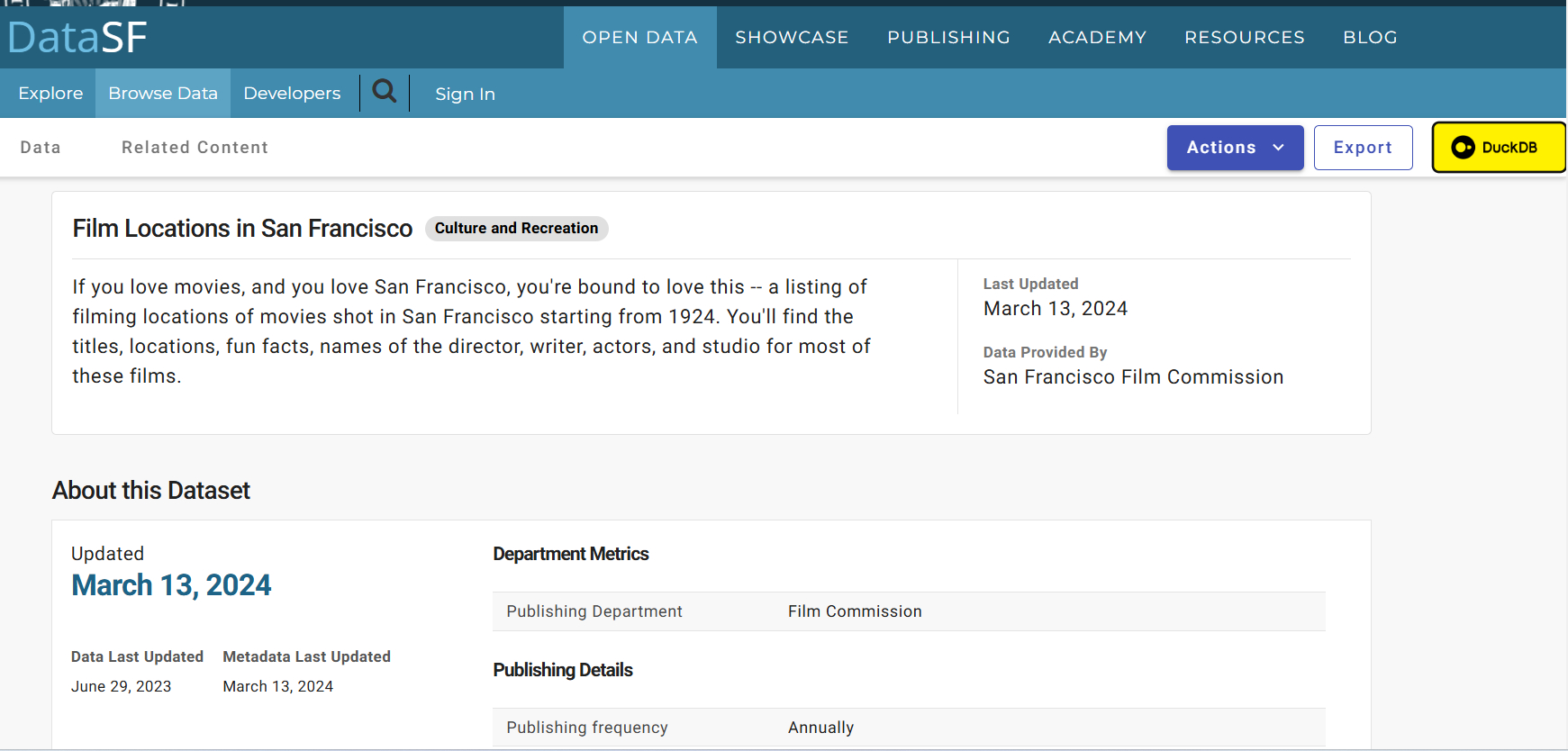
Task: Click the Culture and Recreation category tag
Action: click(516, 229)
